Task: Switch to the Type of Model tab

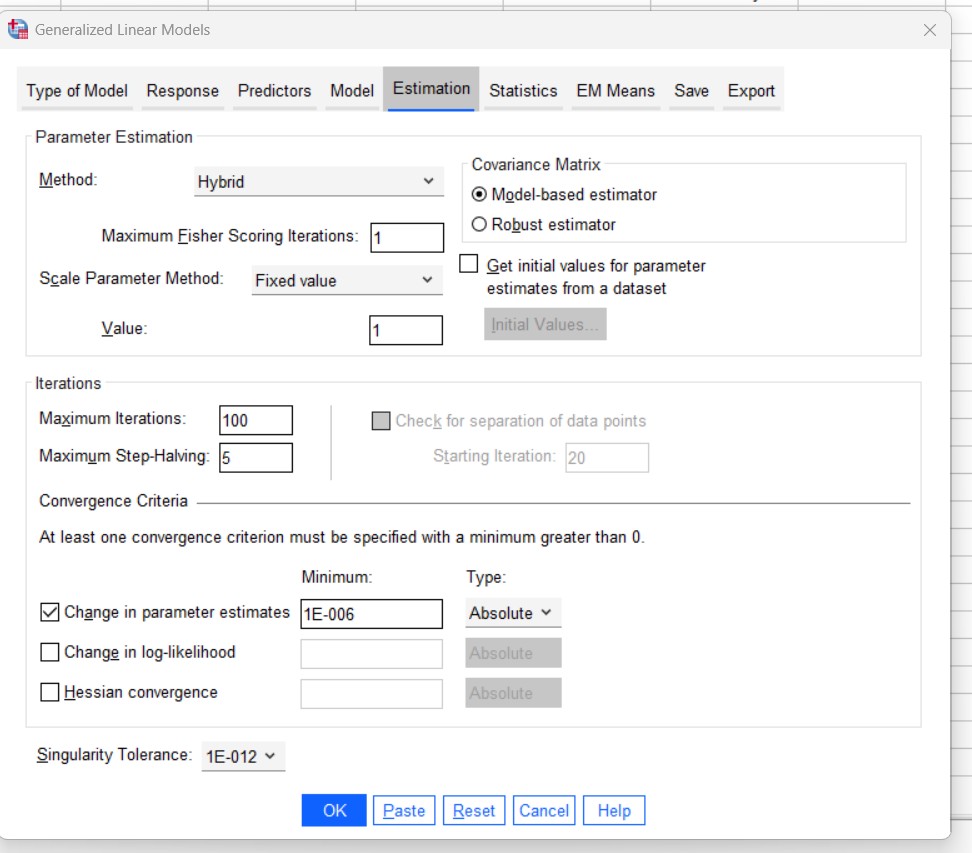Action: coord(77,90)
